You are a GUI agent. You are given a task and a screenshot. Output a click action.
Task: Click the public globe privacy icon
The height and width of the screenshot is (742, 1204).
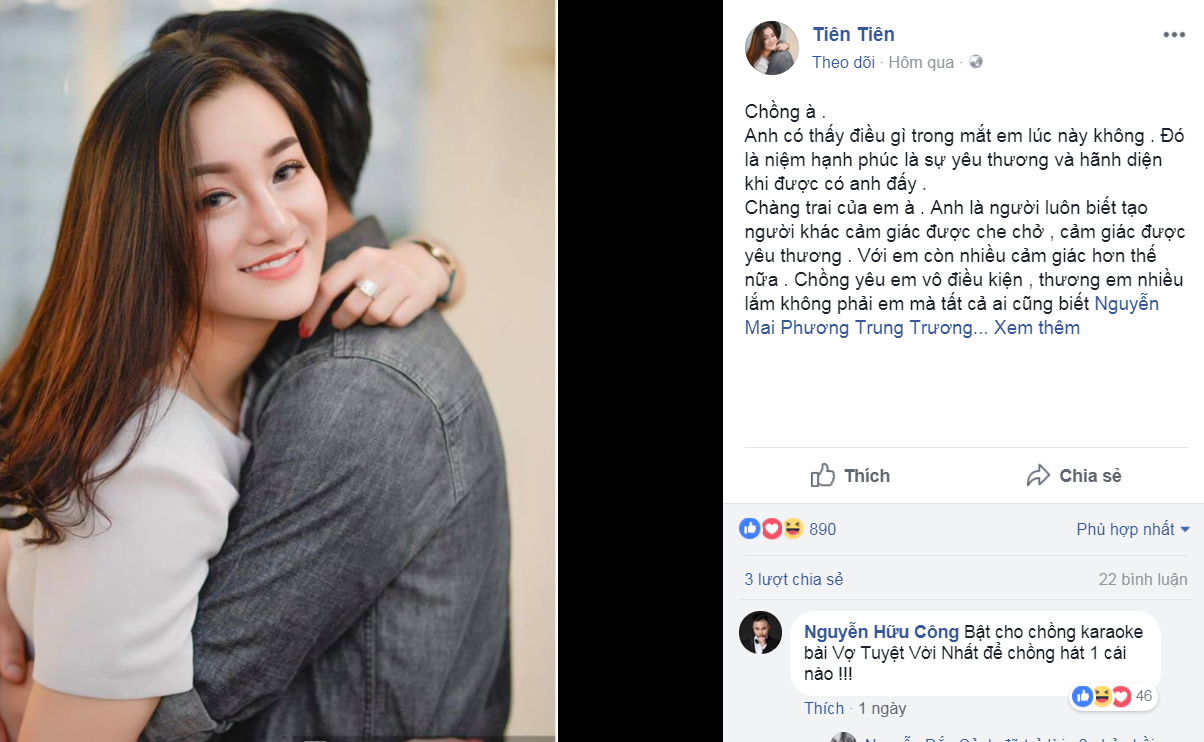coord(976,62)
